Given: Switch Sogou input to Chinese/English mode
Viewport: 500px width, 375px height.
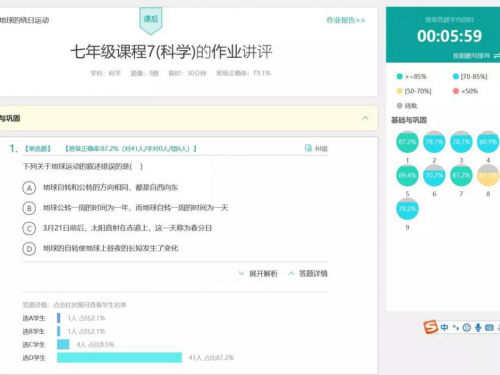Looking at the screenshot, I should coord(444,328).
